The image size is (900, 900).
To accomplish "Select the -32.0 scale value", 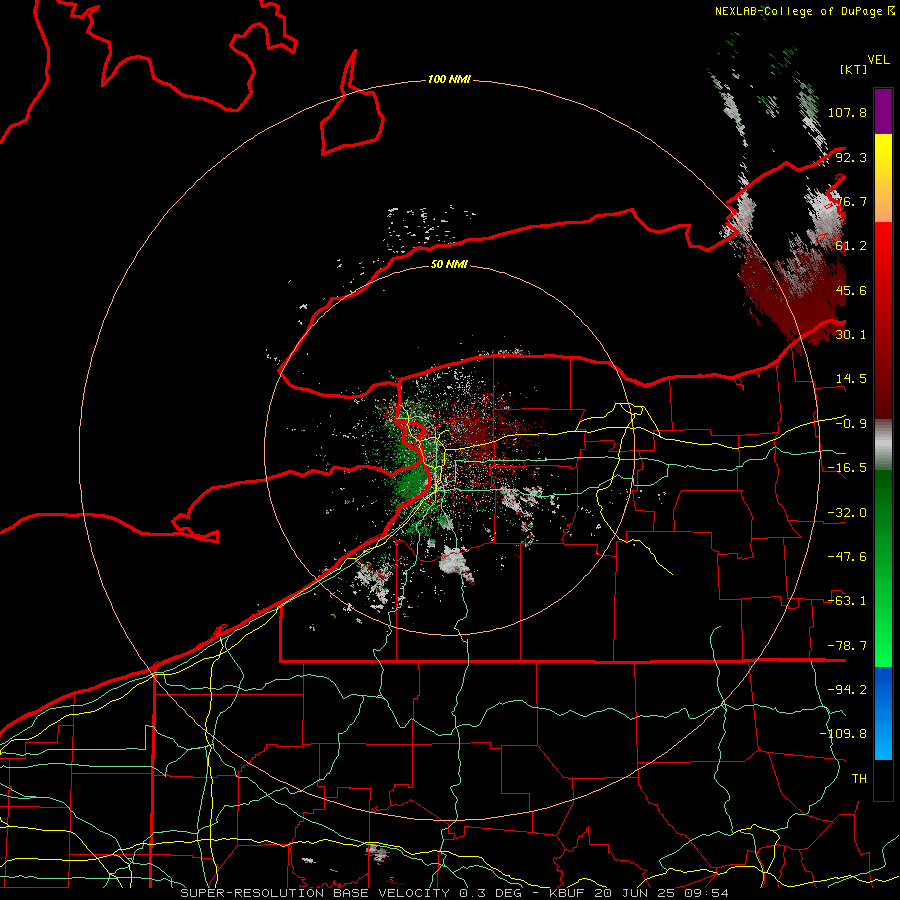I will pyautogui.click(x=847, y=513).
